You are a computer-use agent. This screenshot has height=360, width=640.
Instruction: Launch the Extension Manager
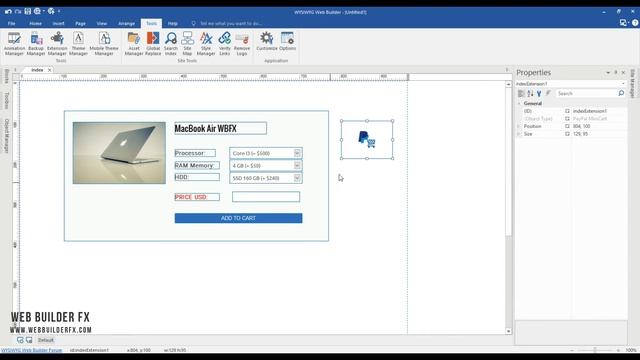pos(57,44)
